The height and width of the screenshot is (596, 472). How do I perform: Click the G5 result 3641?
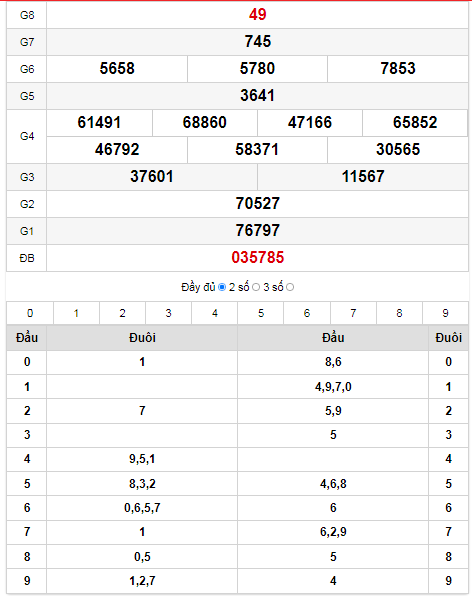(x=258, y=96)
